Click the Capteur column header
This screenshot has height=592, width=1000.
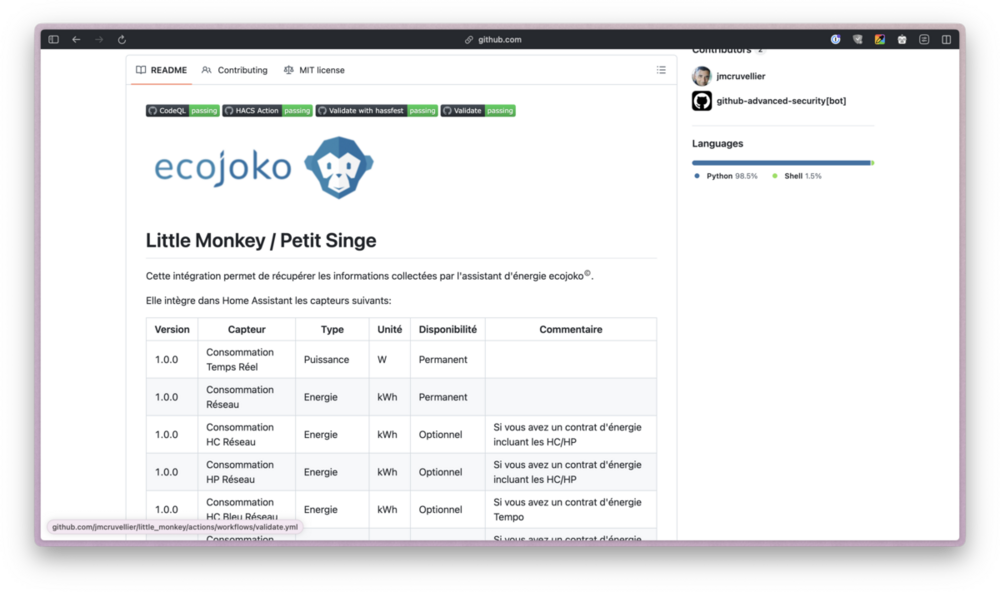247,329
